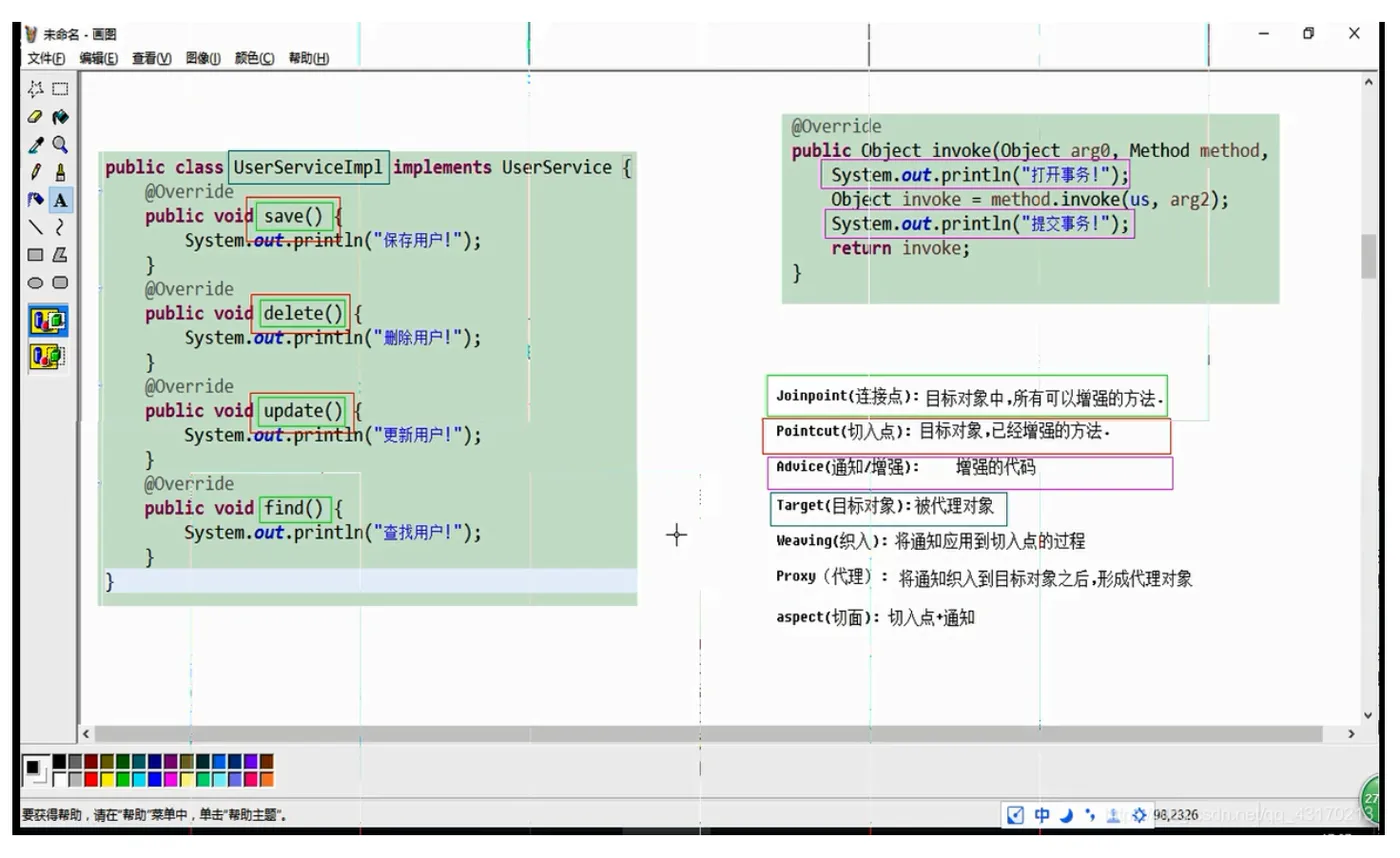The width and height of the screenshot is (1400, 858).
Task: Select the Ellipse shape tool
Action: pos(36,283)
